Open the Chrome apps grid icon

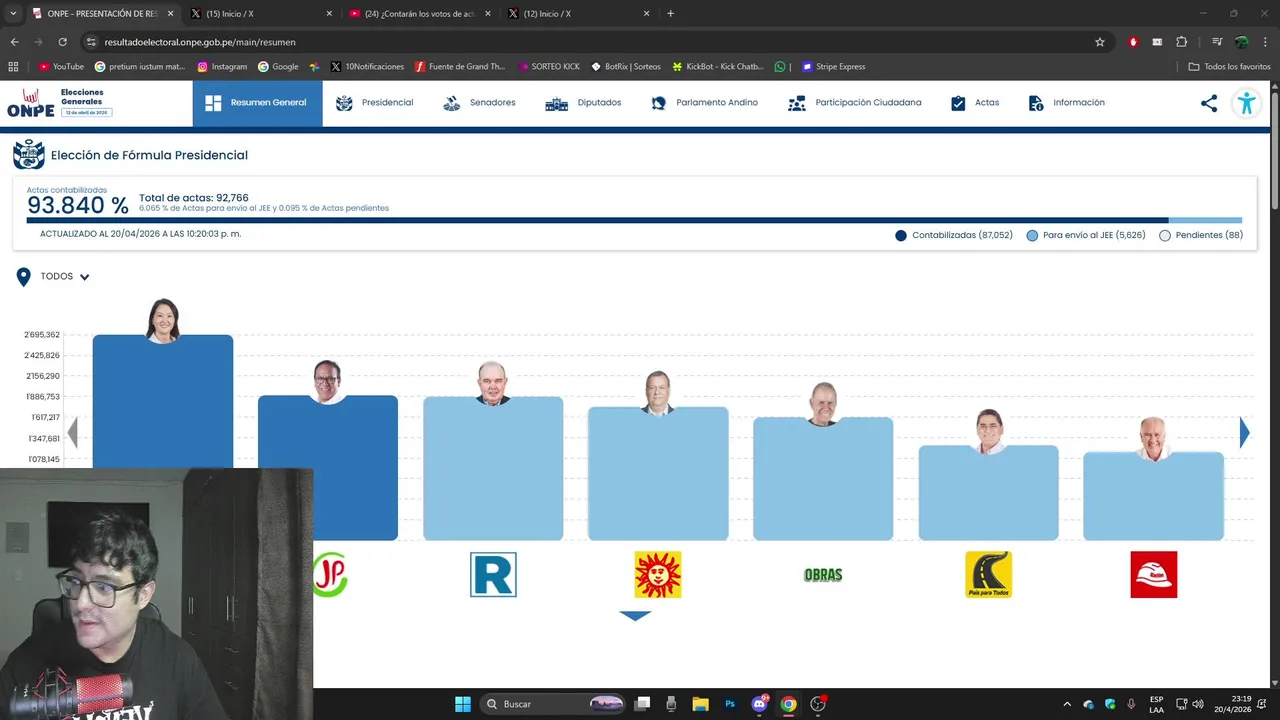[13, 67]
